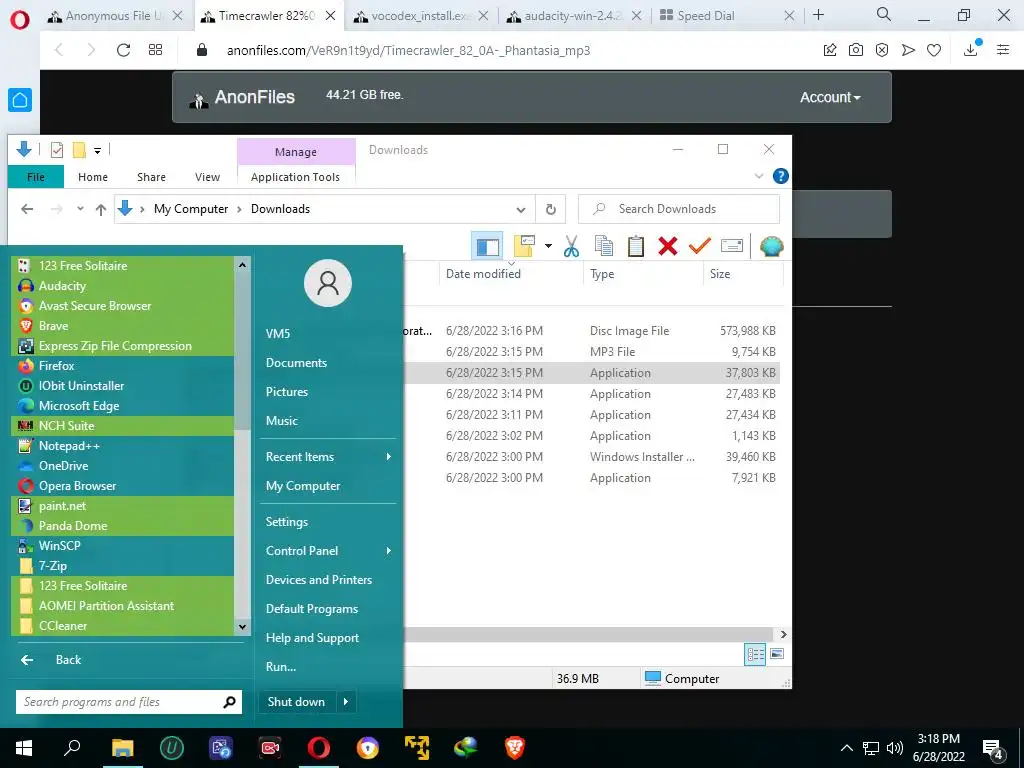1024x768 pixels.
Task: Click the Classic Shell settings shell icon
Action: click(771, 246)
